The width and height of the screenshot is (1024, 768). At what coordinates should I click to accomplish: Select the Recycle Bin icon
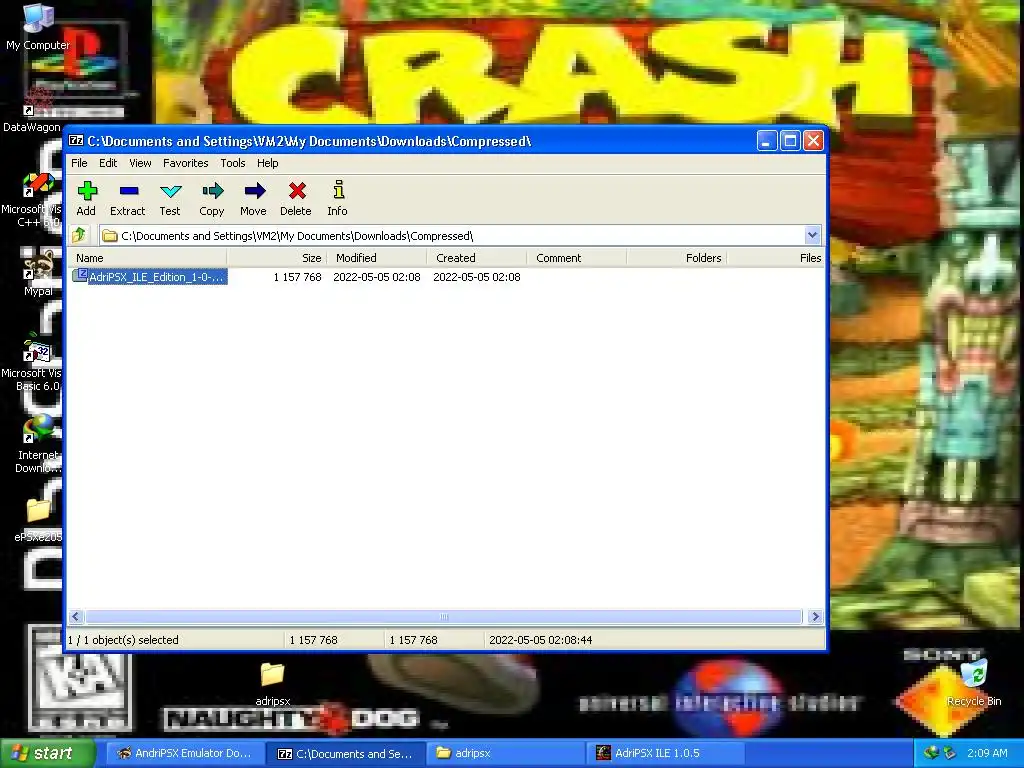click(974, 682)
